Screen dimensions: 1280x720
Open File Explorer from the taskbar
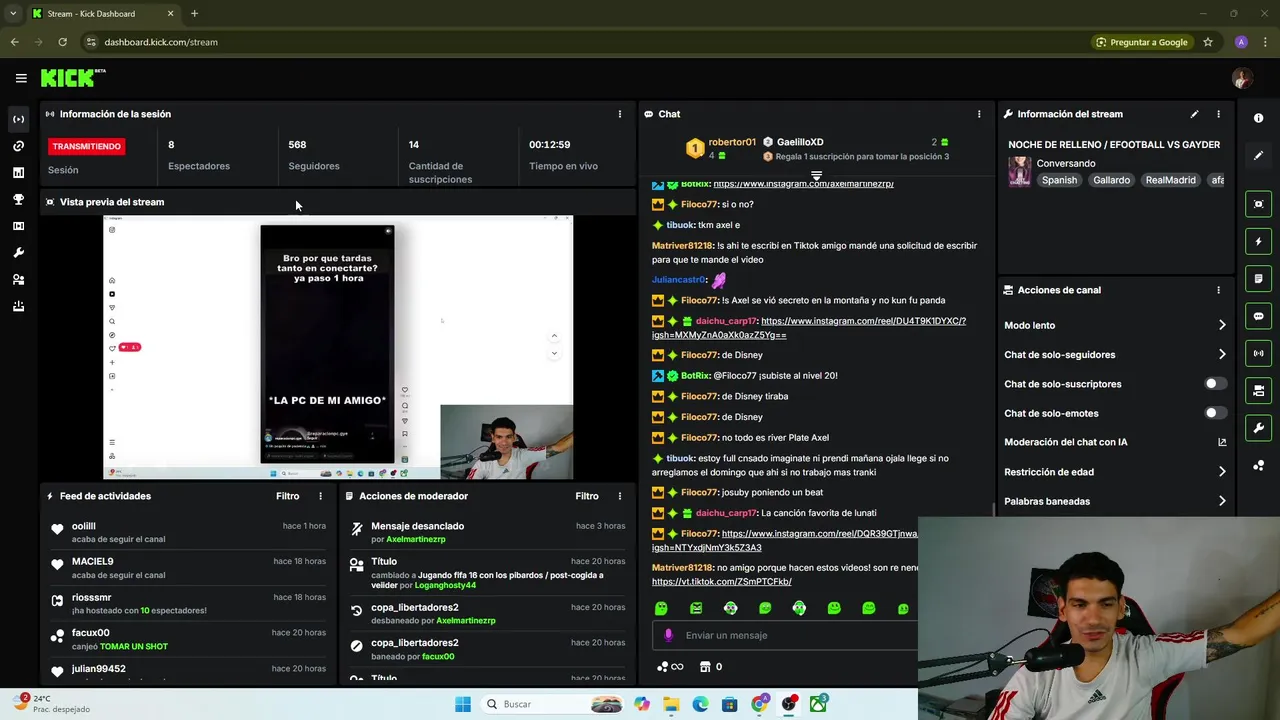pos(671,704)
